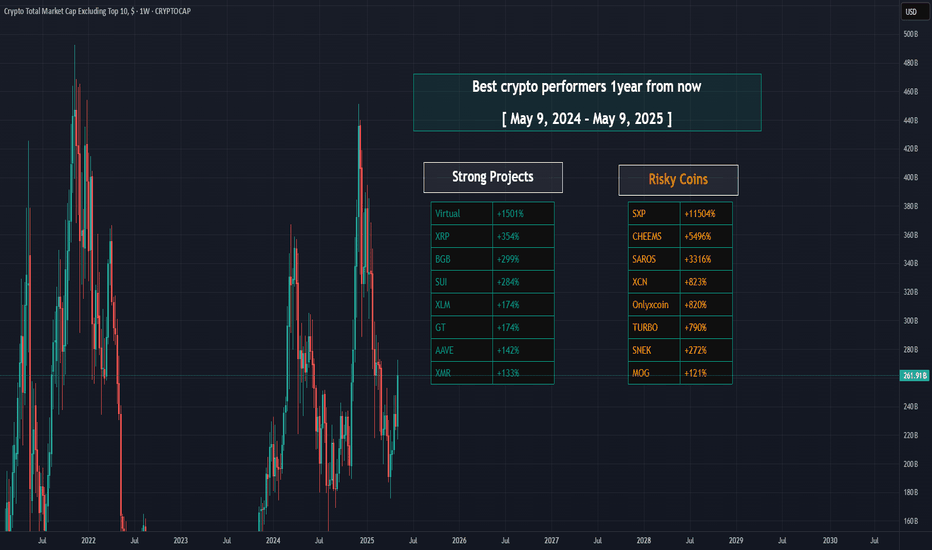The height and width of the screenshot is (550, 932).
Task: Click the 2023 label on time axis
Action: 180,540
